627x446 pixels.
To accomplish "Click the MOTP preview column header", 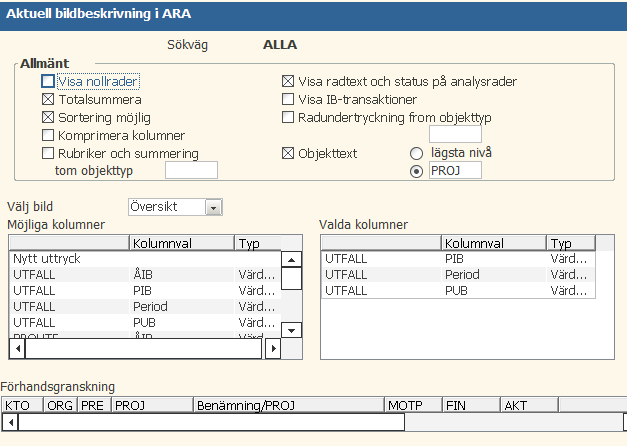I will 413,405.
